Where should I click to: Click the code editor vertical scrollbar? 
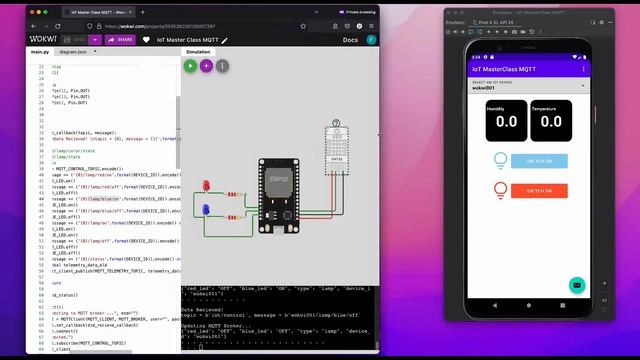click(x=178, y=133)
